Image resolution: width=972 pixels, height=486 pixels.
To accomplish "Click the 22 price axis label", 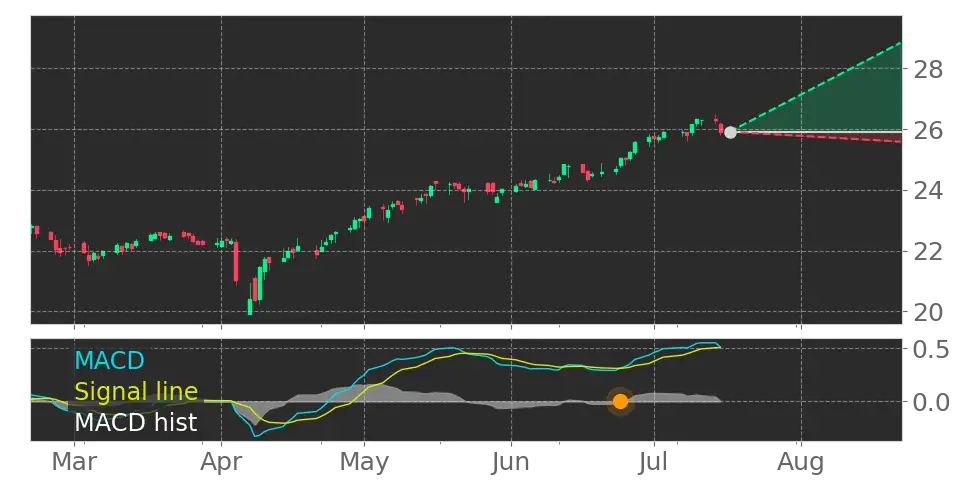I will point(927,252).
